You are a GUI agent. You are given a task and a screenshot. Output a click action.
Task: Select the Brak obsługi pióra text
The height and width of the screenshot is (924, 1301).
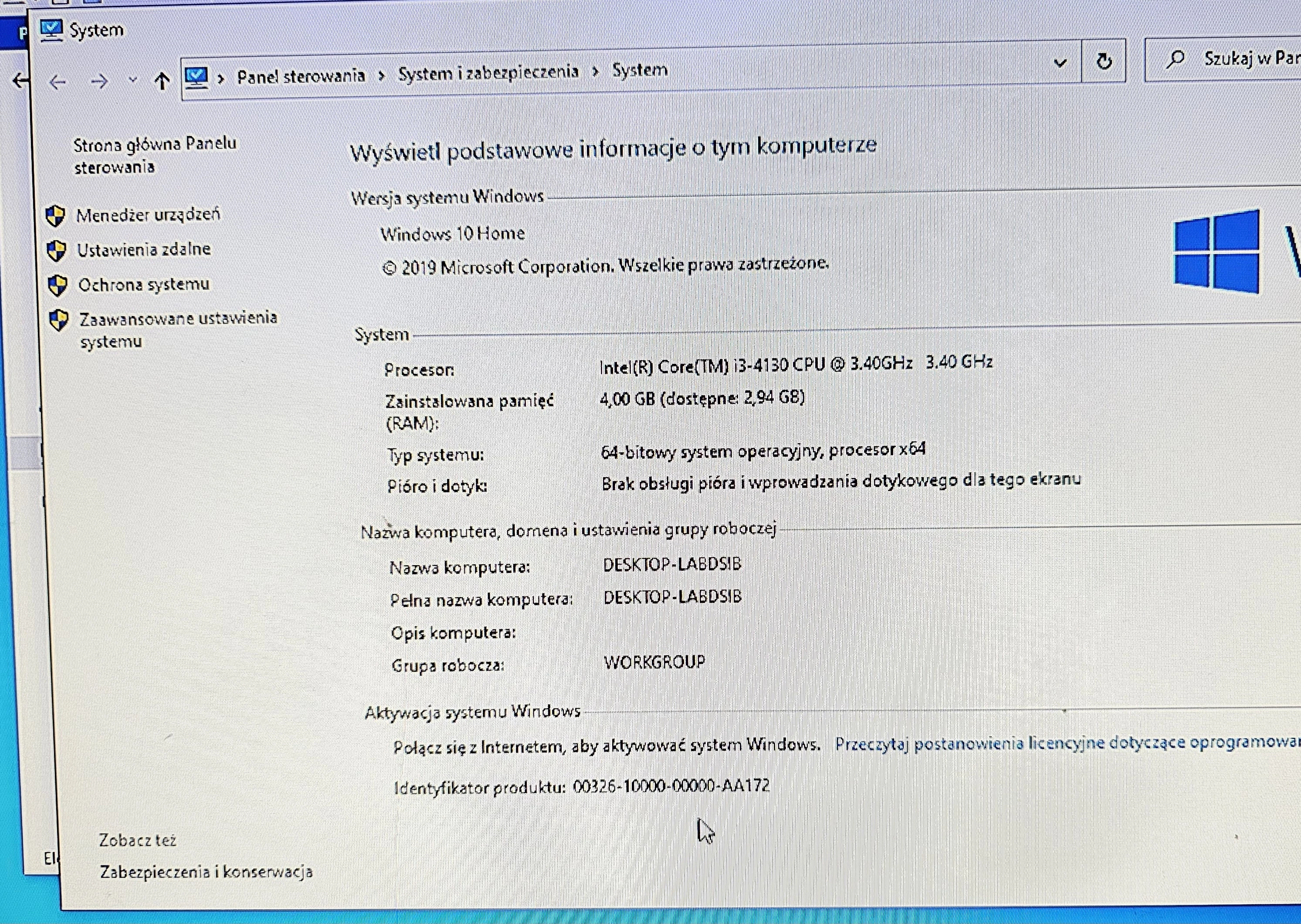[x=841, y=481]
